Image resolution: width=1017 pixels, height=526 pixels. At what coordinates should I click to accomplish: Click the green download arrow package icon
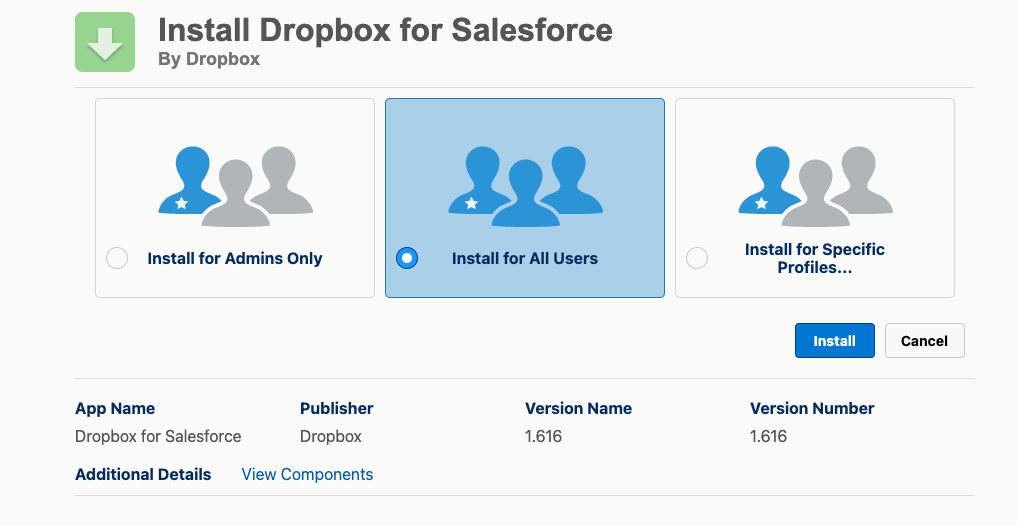pos(105,42)
